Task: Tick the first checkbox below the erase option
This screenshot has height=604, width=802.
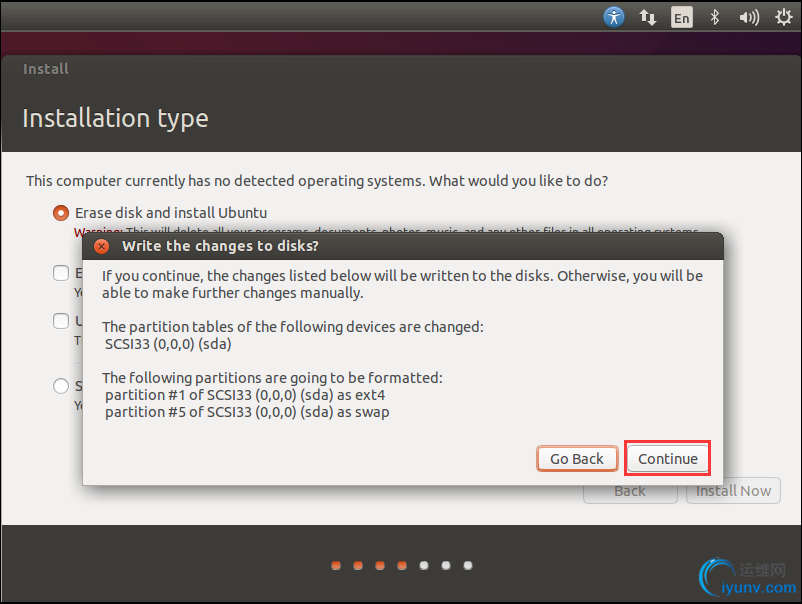Action: pyautogui.click(x=61, y=273)
